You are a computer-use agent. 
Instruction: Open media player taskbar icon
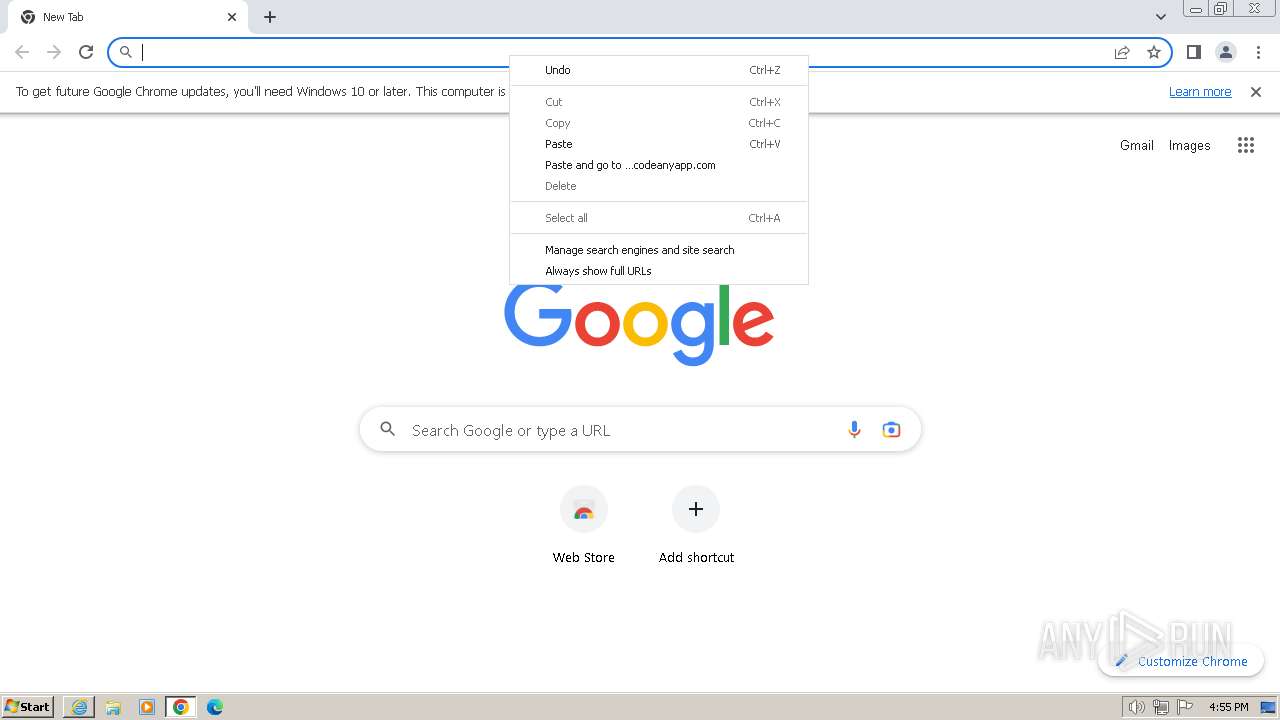pyautogui.click(x=147, y=707)
